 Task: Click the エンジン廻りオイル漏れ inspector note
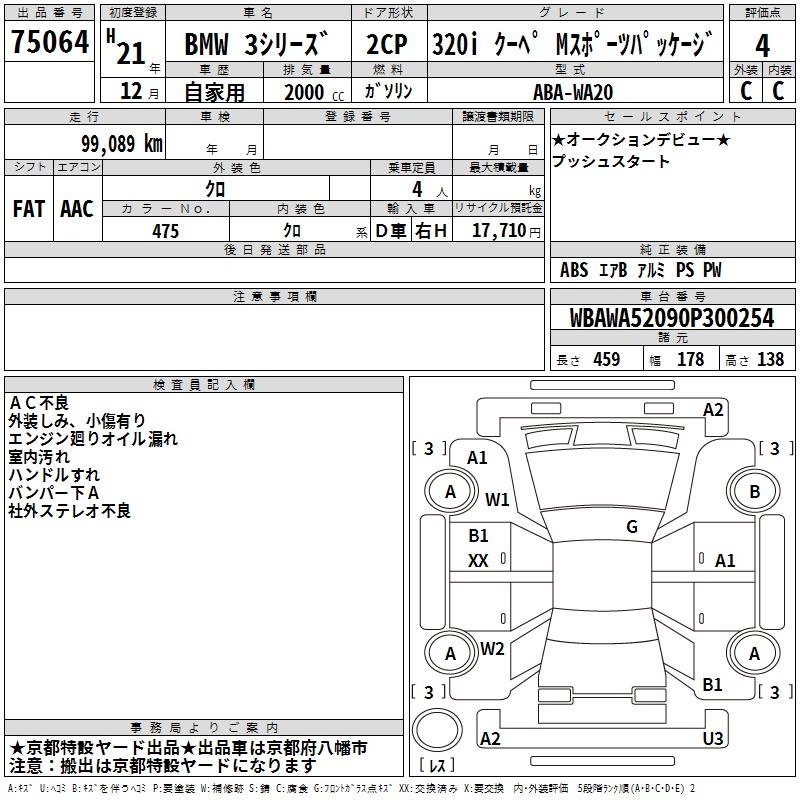(93, 438)
